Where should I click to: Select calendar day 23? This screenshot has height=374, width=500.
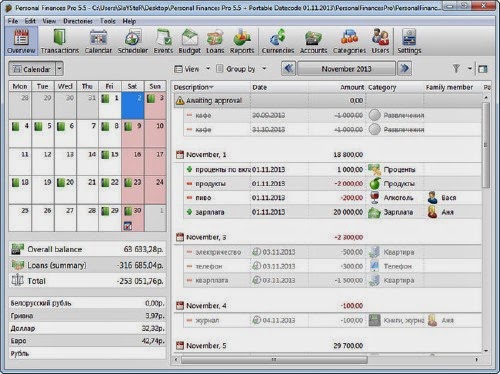point(133,190)
